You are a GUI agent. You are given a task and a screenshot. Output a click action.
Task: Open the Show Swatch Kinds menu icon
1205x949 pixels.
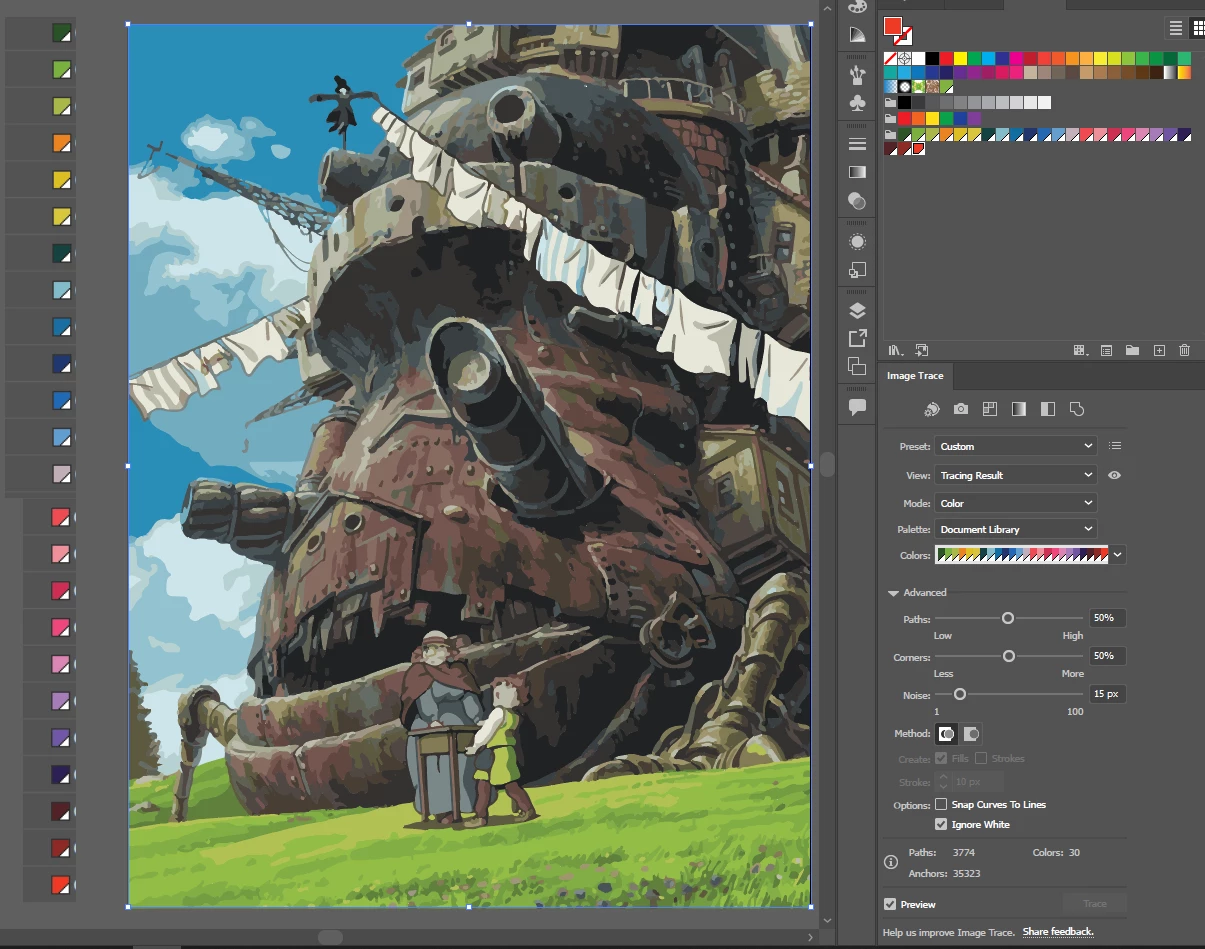[x=1080, y=350]
